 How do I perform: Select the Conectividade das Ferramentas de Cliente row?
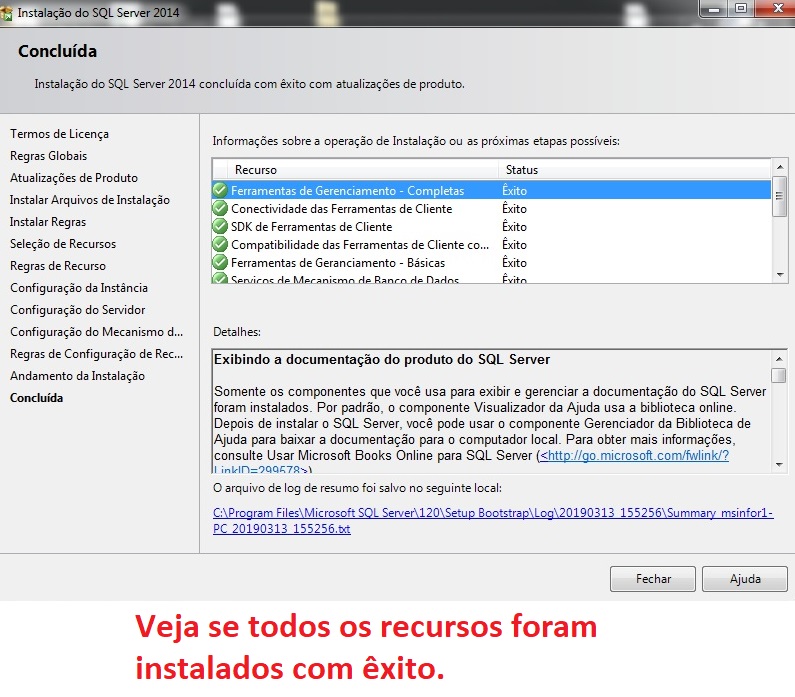491,209
